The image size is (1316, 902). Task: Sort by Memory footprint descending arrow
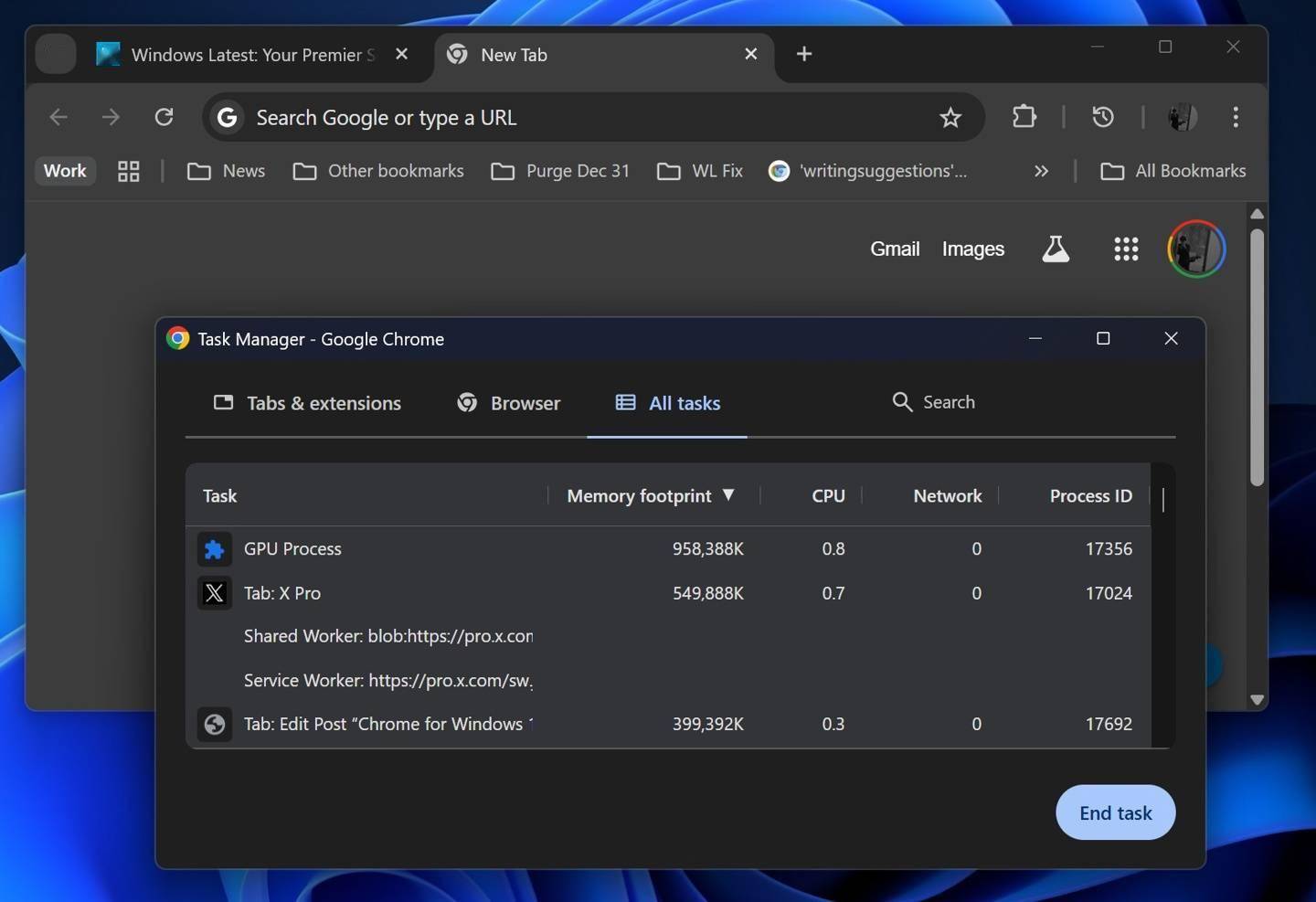[728, 494]
